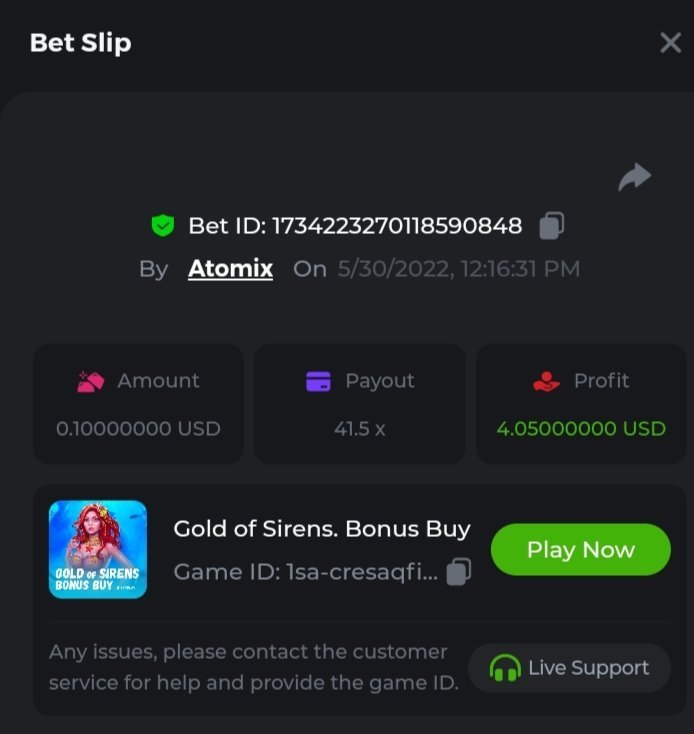Open the Atomix user profile link

[230, 269]
